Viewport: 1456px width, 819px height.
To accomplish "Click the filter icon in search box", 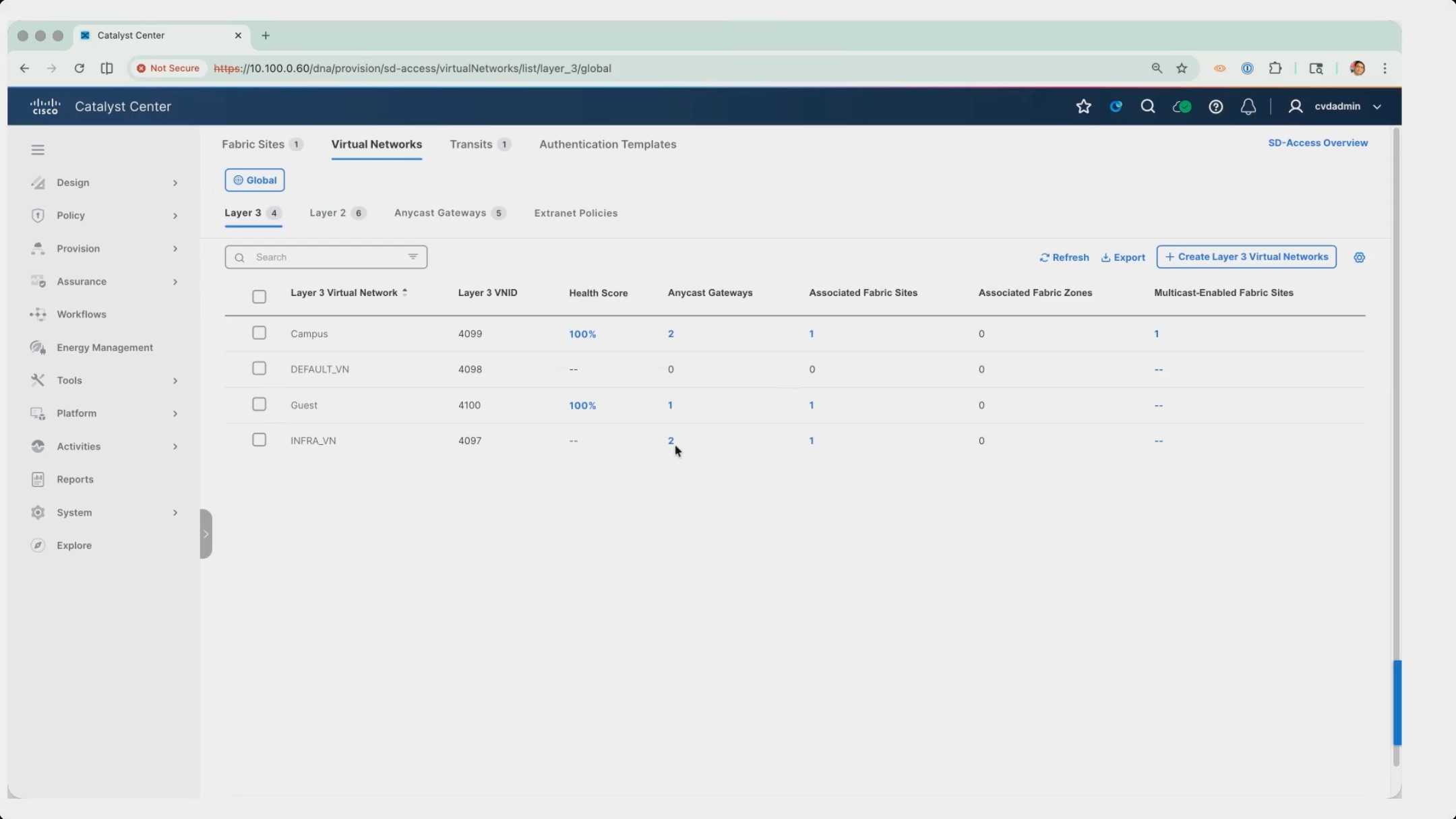I will [x=413, y=257].
